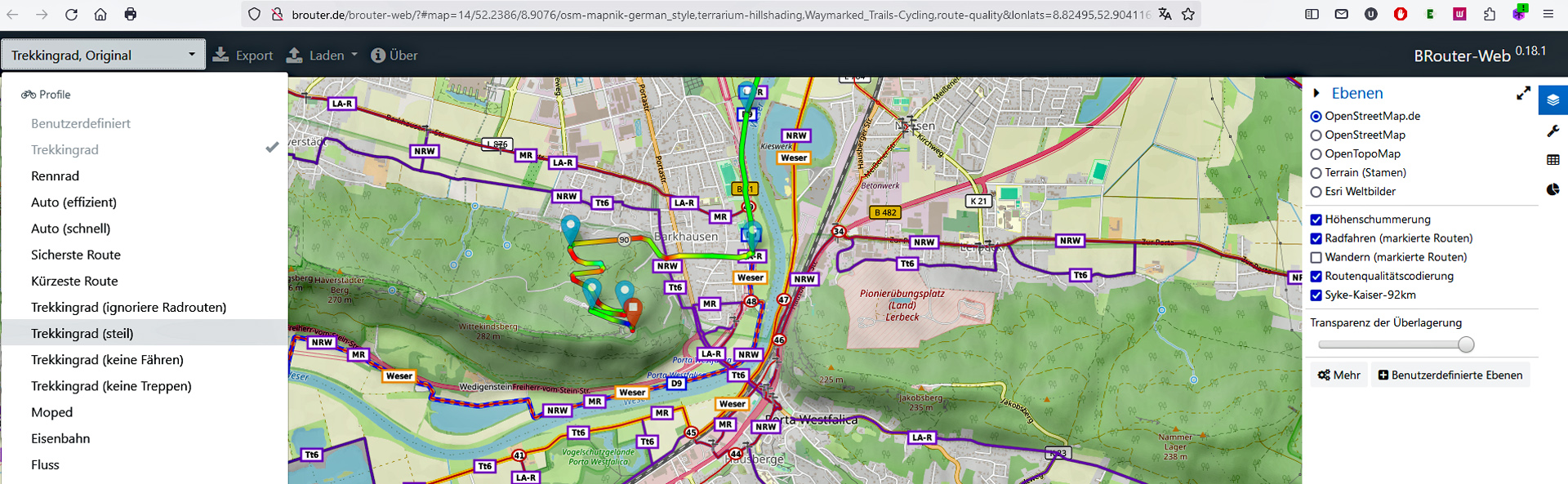Collapse the Ebenen section triangle
1568x484 pixels.
tap(1316, 93)
